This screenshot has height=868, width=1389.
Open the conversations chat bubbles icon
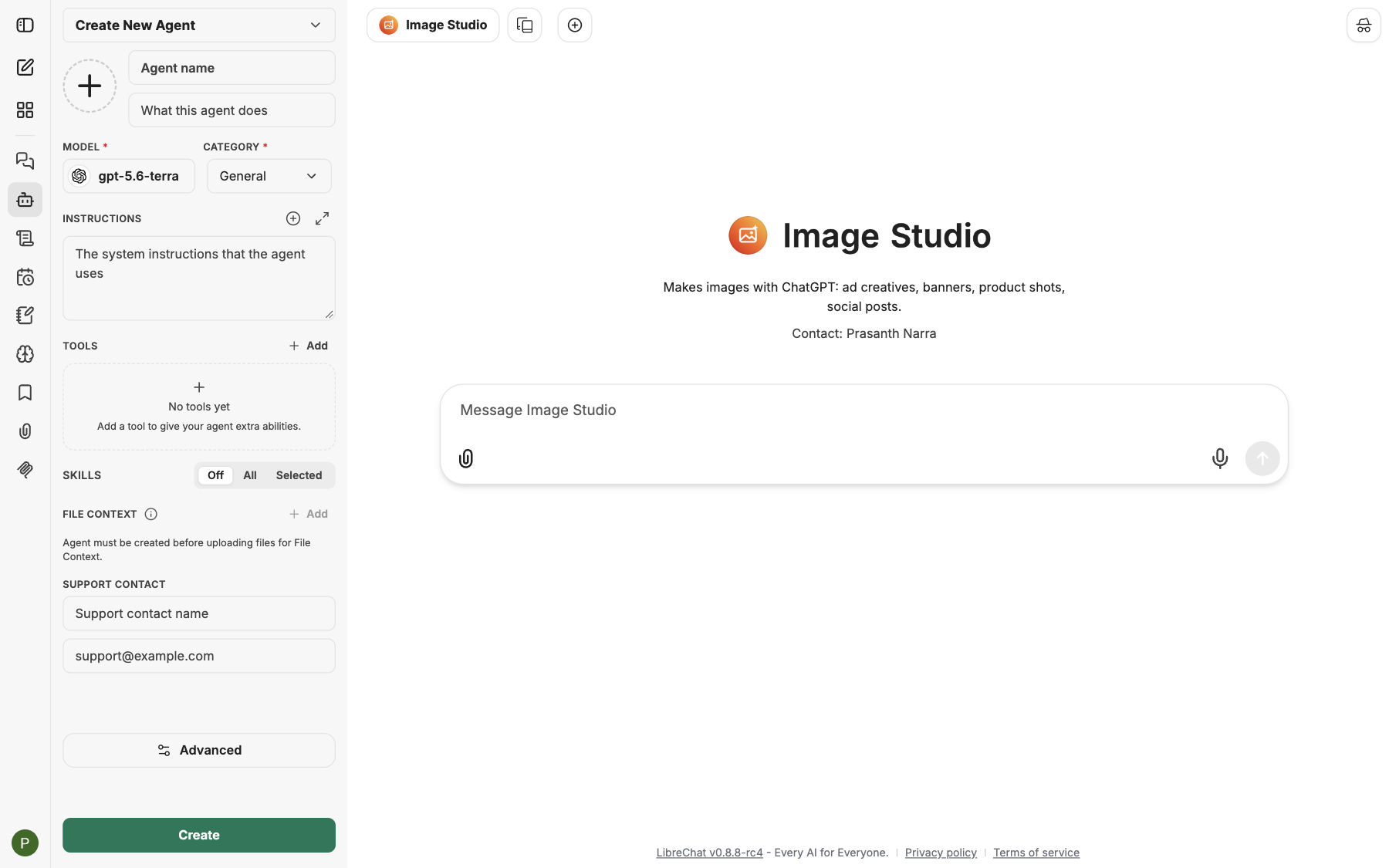[25, 160]
